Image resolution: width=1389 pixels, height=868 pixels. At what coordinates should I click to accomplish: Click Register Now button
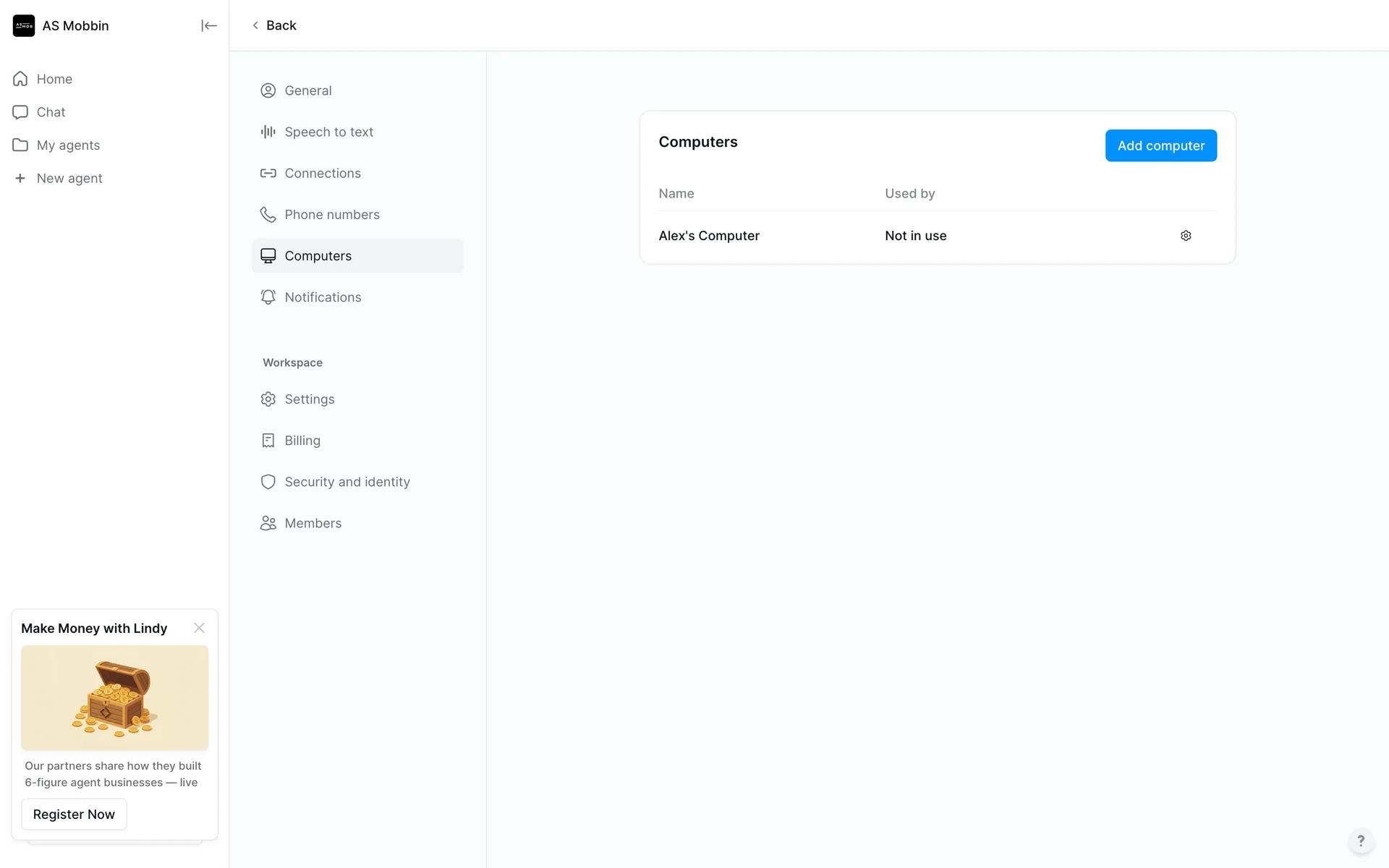74,814
